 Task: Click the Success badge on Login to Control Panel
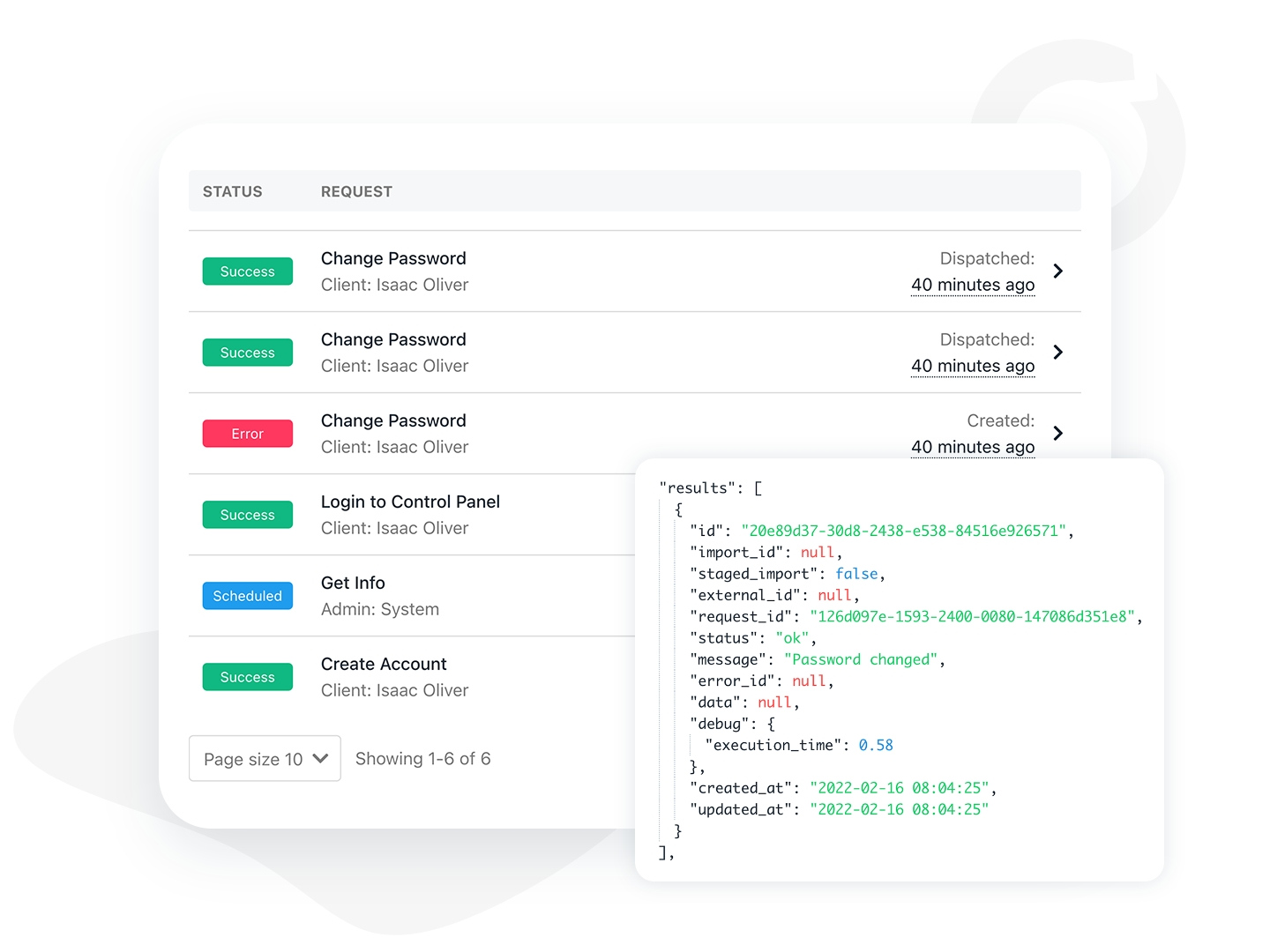(x=247, y=514)
